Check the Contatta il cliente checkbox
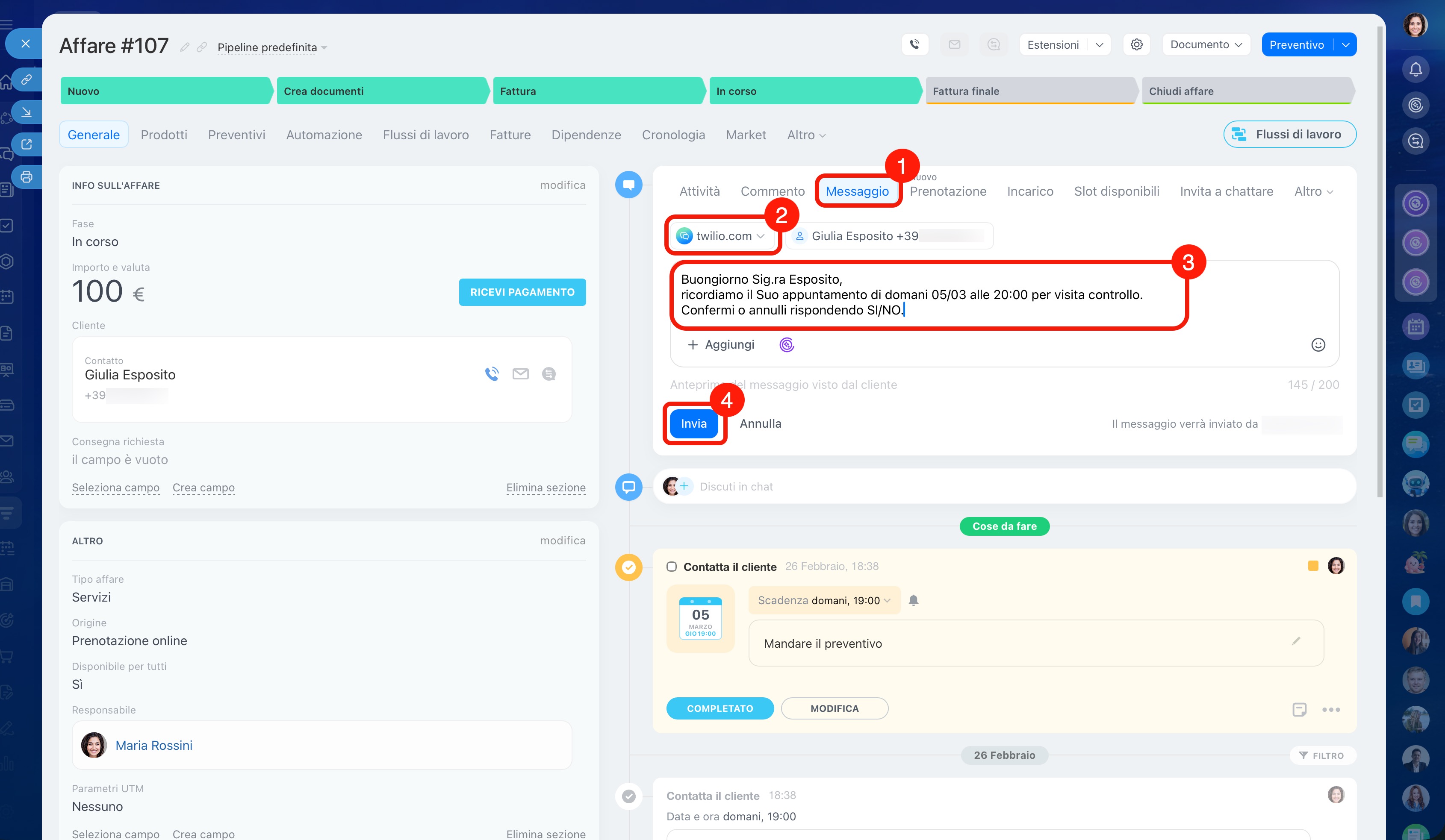The width and height of the screenshot is (1445, 840). [672, 566]
